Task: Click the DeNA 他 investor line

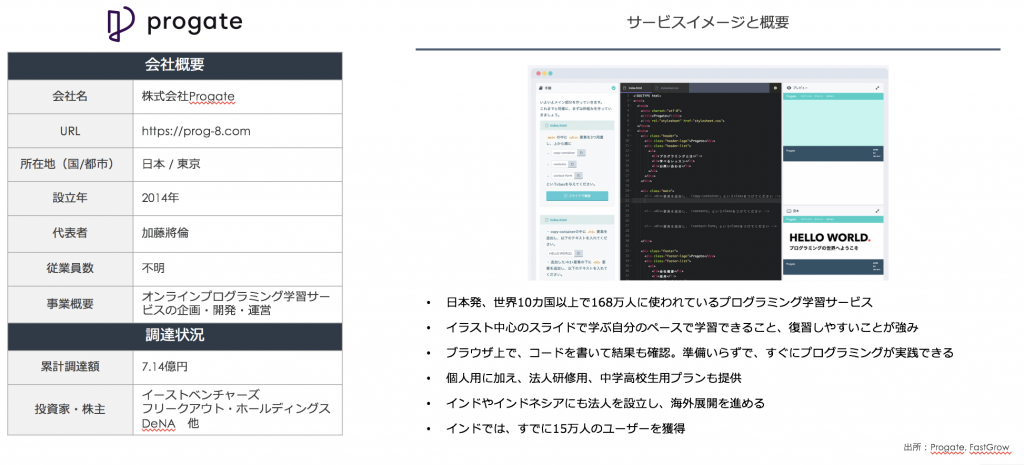Action: pyautogui.click(x=170, y=424)
